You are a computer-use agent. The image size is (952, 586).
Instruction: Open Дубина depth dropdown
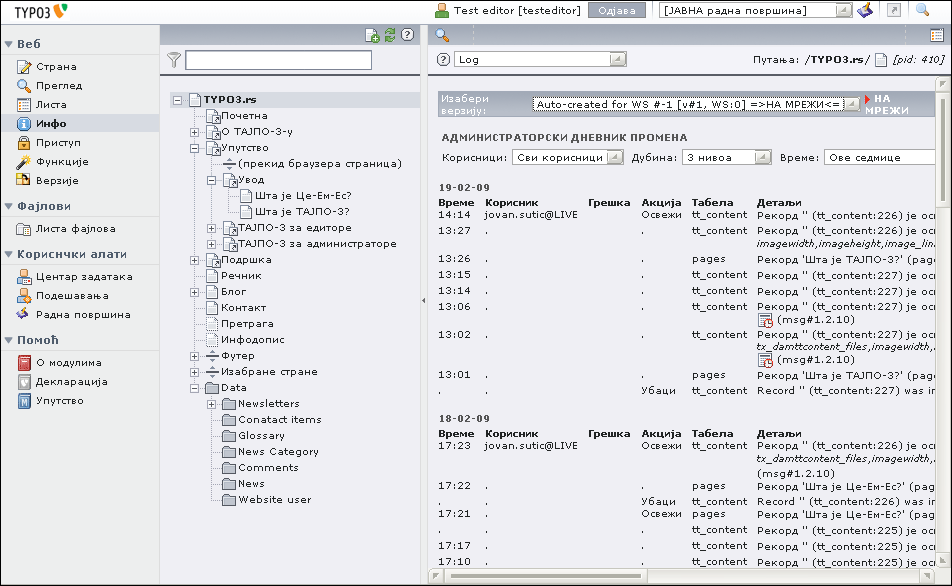point(727,158)
